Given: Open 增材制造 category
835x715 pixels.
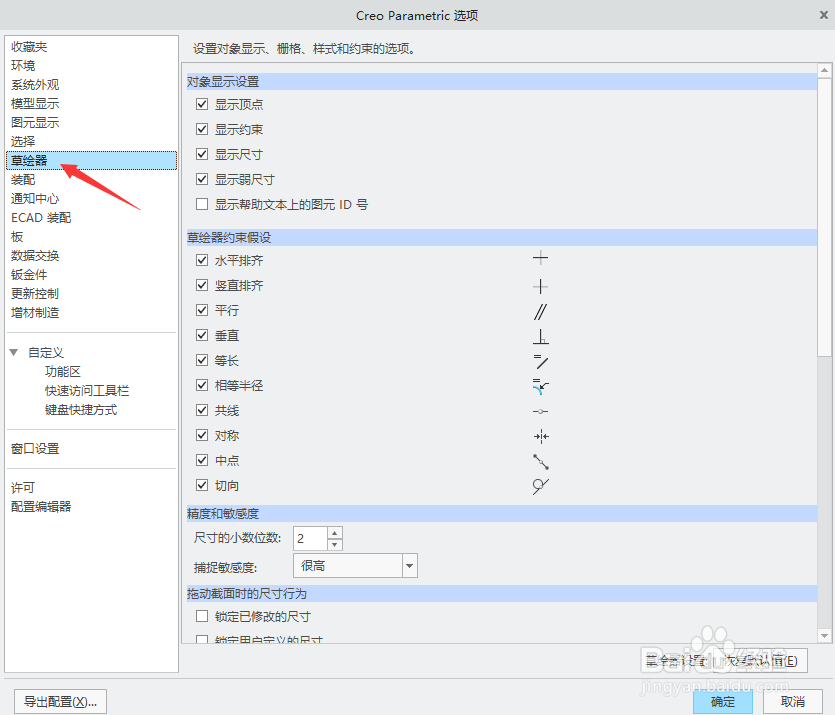Looking at the screenshot, I should click(35, 313).
